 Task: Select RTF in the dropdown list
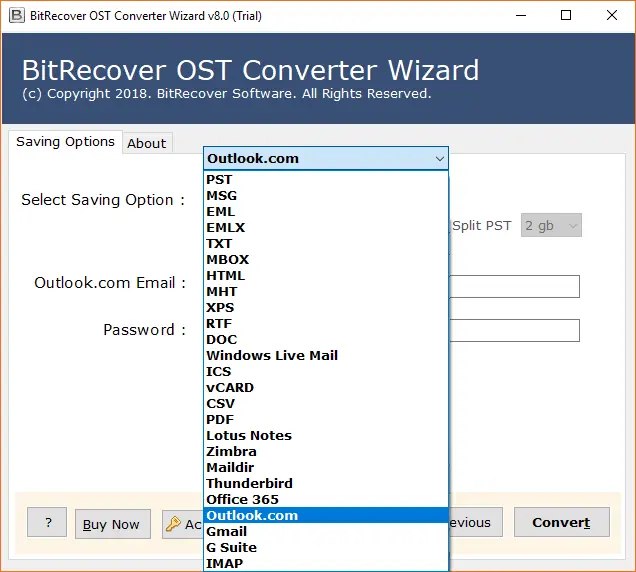click(x=326, y=323)
